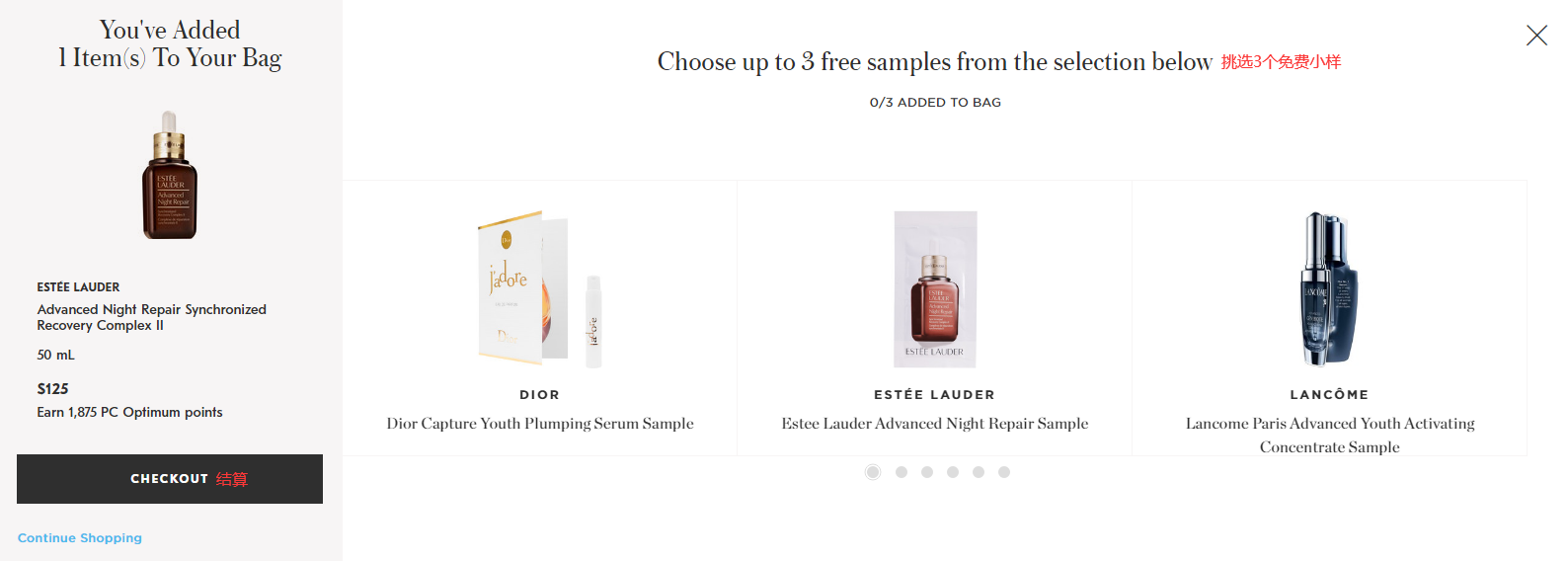Screen dimensions: 1568x561
Task: Click the Advanced Night Repair Synchronized Recovery Complex name
Action: click(x=152, y=317)
